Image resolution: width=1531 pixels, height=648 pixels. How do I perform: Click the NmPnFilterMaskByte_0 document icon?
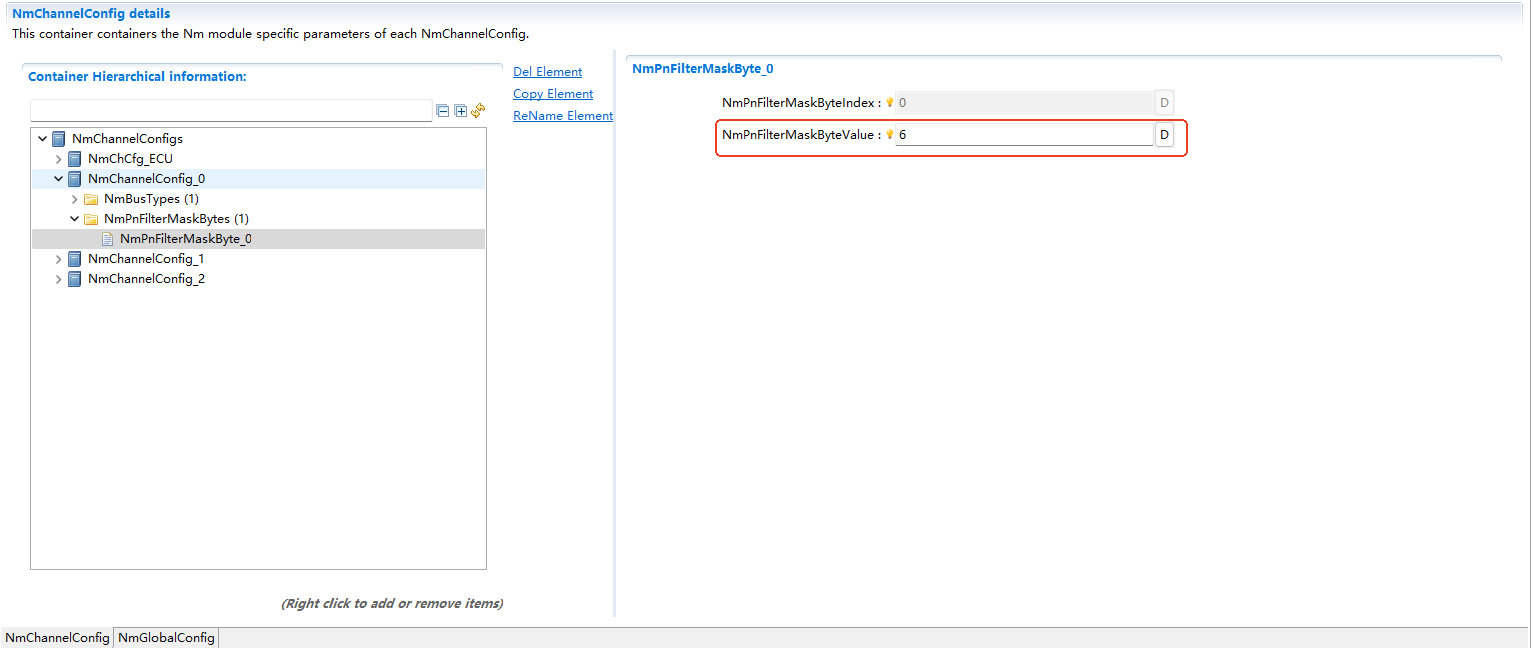pos(107,239)
